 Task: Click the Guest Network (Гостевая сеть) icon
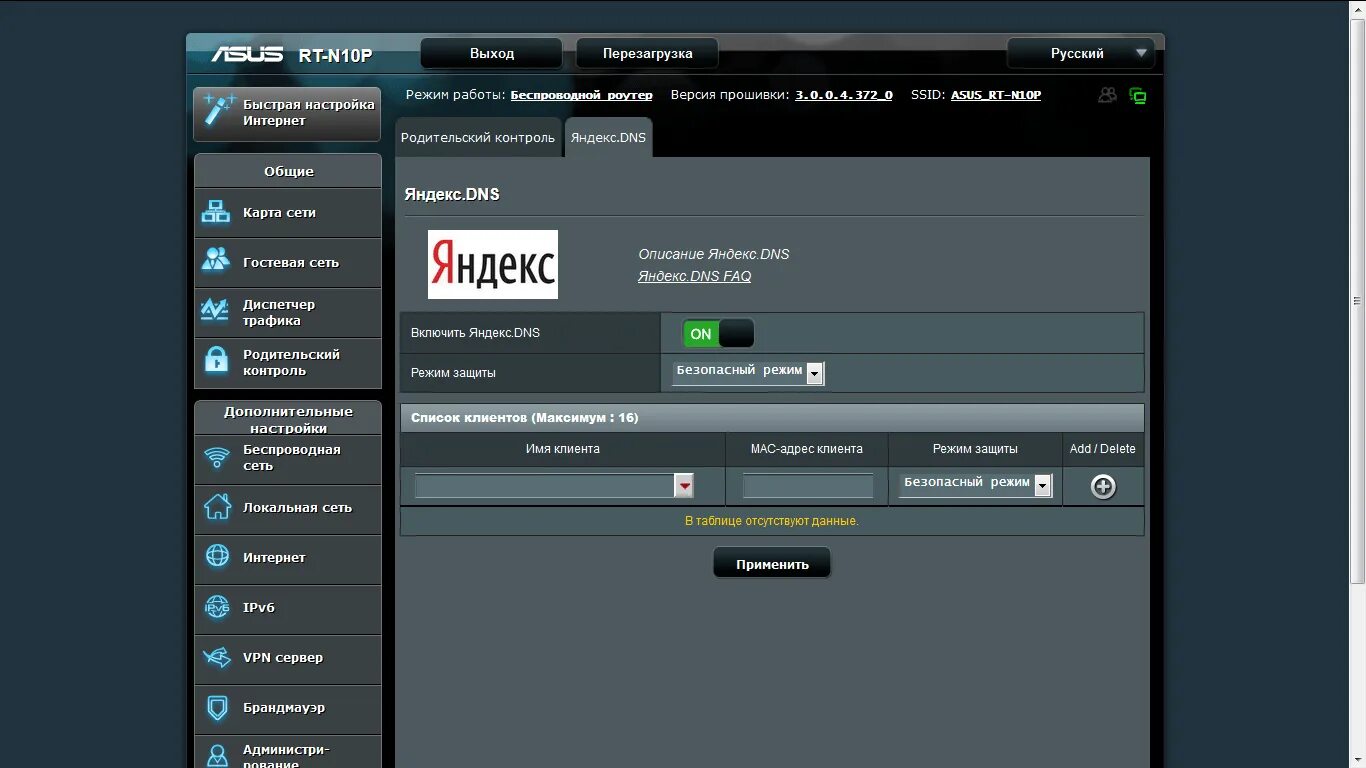[x=216, y=260]
